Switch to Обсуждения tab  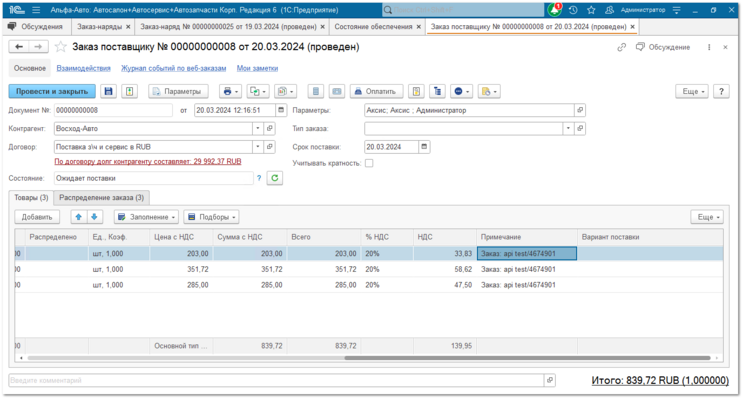click(37, 27)
